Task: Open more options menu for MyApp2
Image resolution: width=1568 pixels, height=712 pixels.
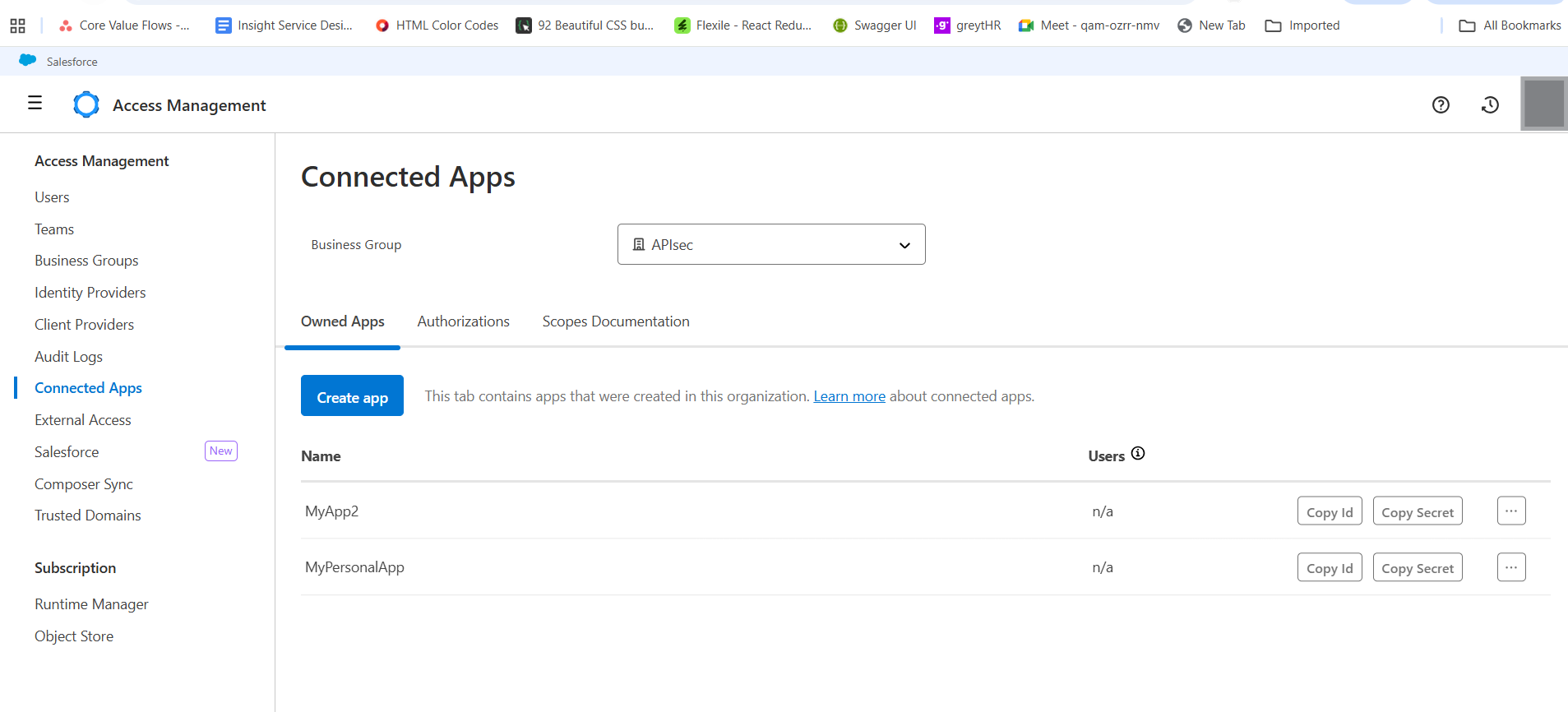Action: (1510, 511)
